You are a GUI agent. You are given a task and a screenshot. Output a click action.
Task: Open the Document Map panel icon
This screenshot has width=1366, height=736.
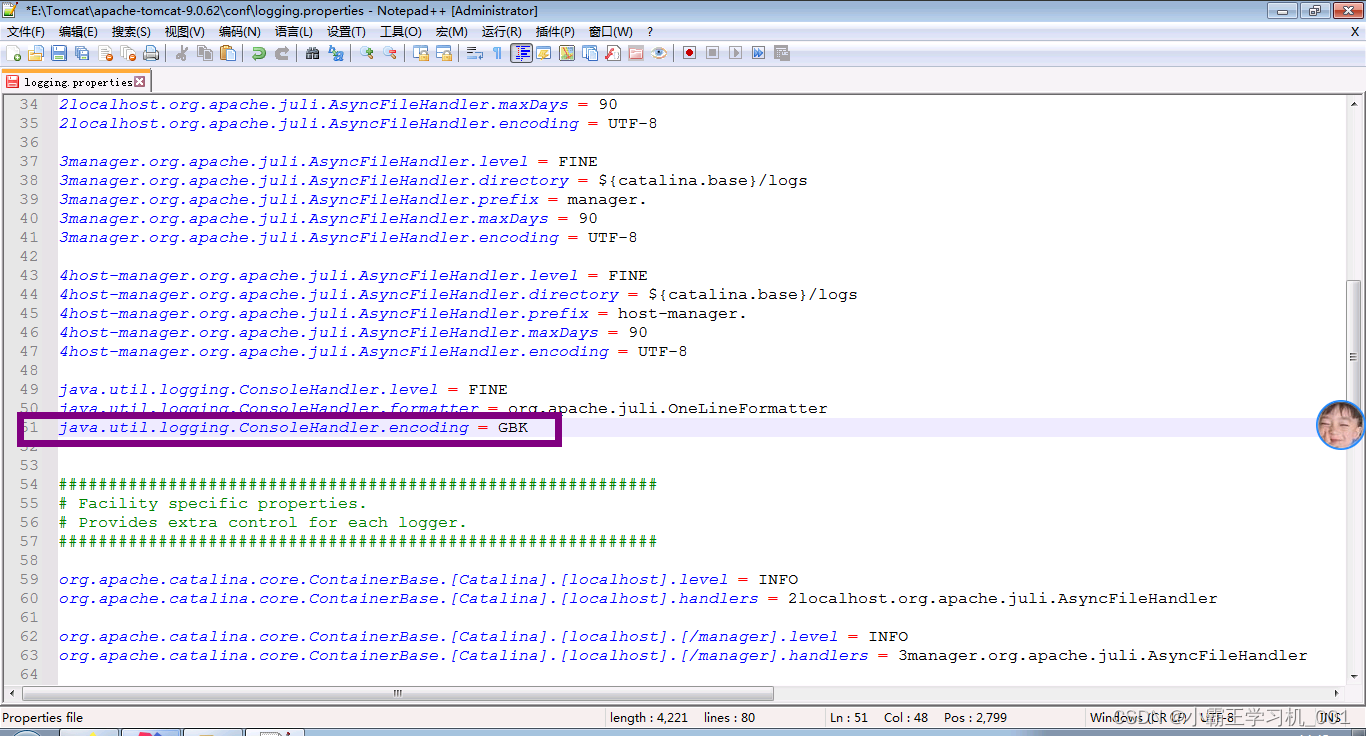point(566,53)
